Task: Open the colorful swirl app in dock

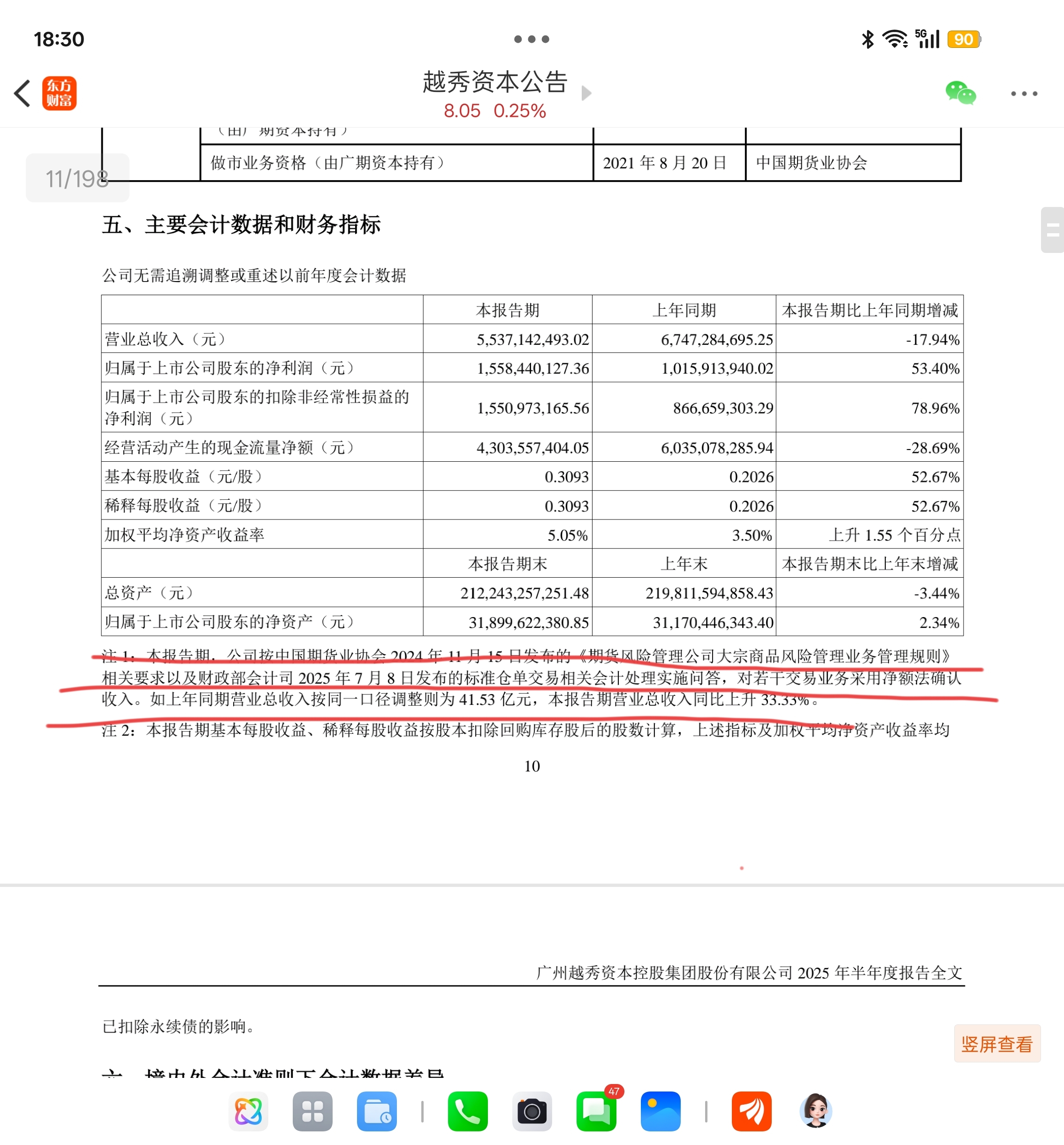Action: pyautogui.click(x=248, y=1111)
